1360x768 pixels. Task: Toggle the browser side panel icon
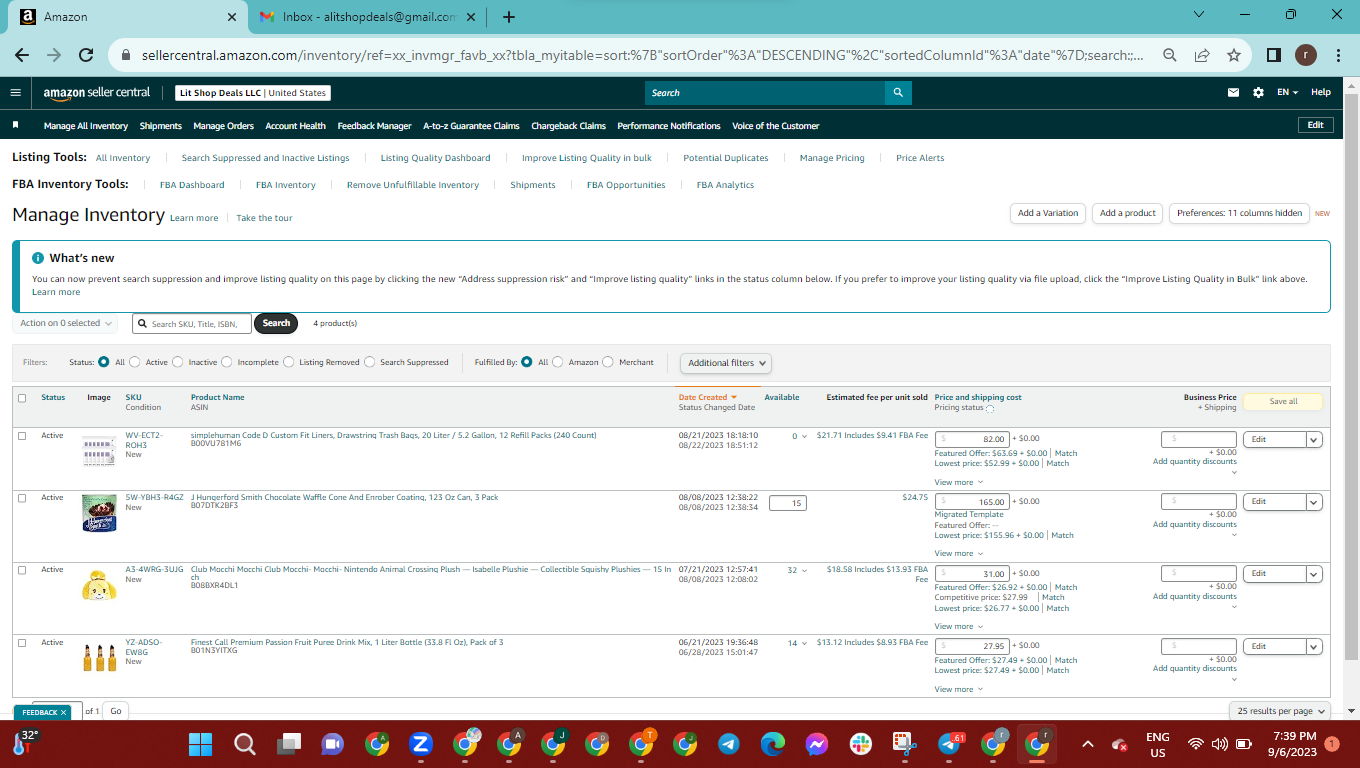tap(1273, 56)
